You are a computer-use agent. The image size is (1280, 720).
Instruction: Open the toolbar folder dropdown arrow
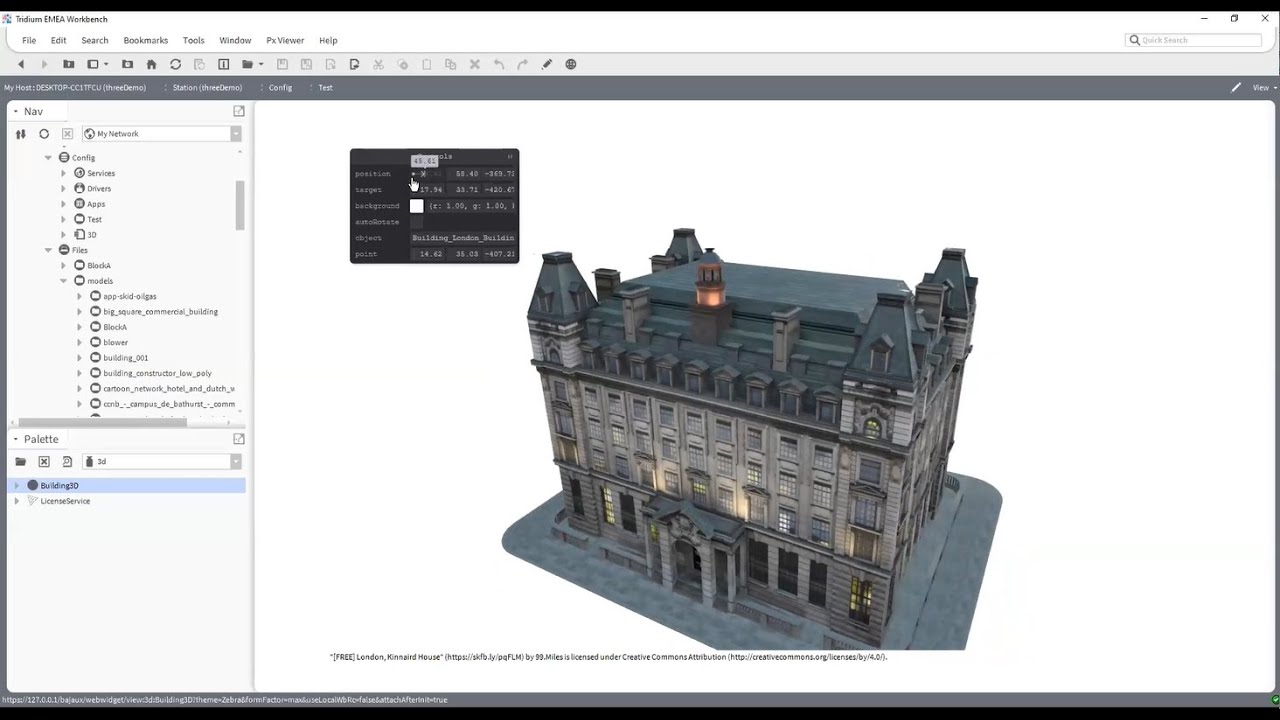point(261,64)
